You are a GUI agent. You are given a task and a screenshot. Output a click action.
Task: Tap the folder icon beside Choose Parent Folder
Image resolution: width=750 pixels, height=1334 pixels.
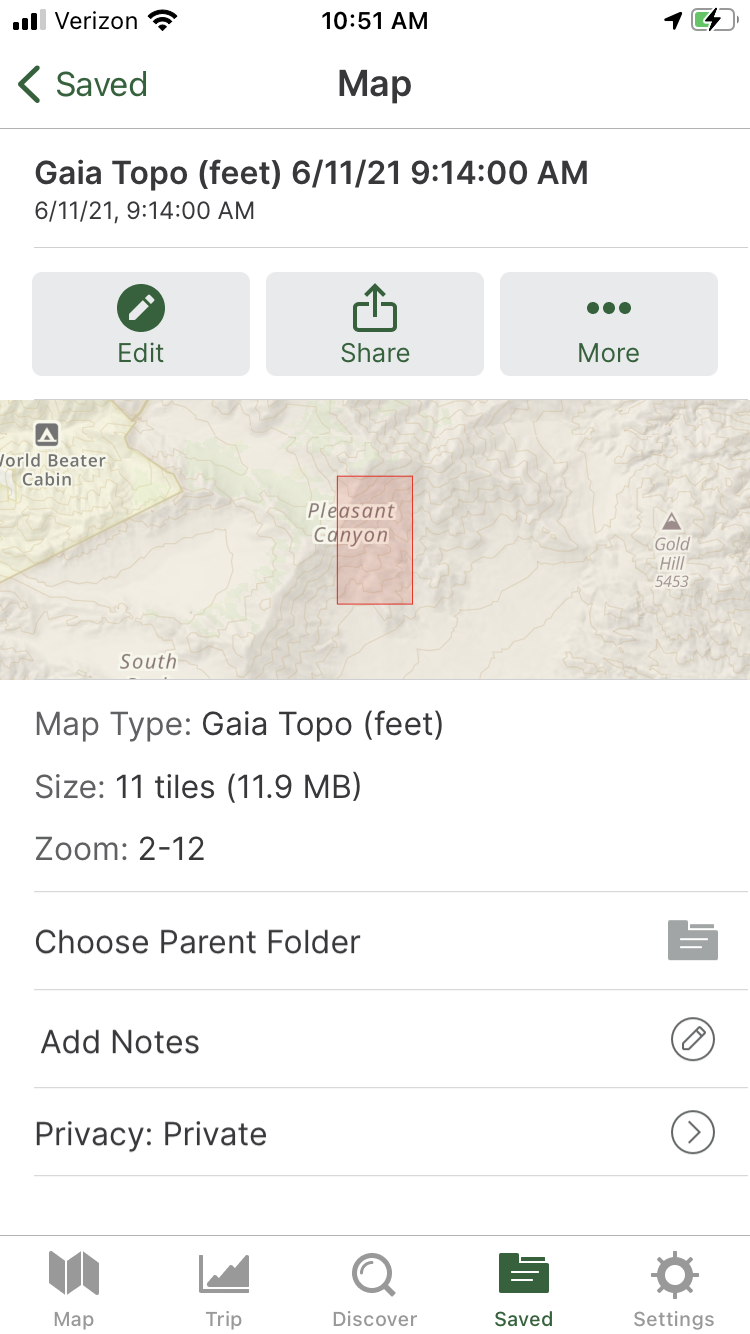693,941
